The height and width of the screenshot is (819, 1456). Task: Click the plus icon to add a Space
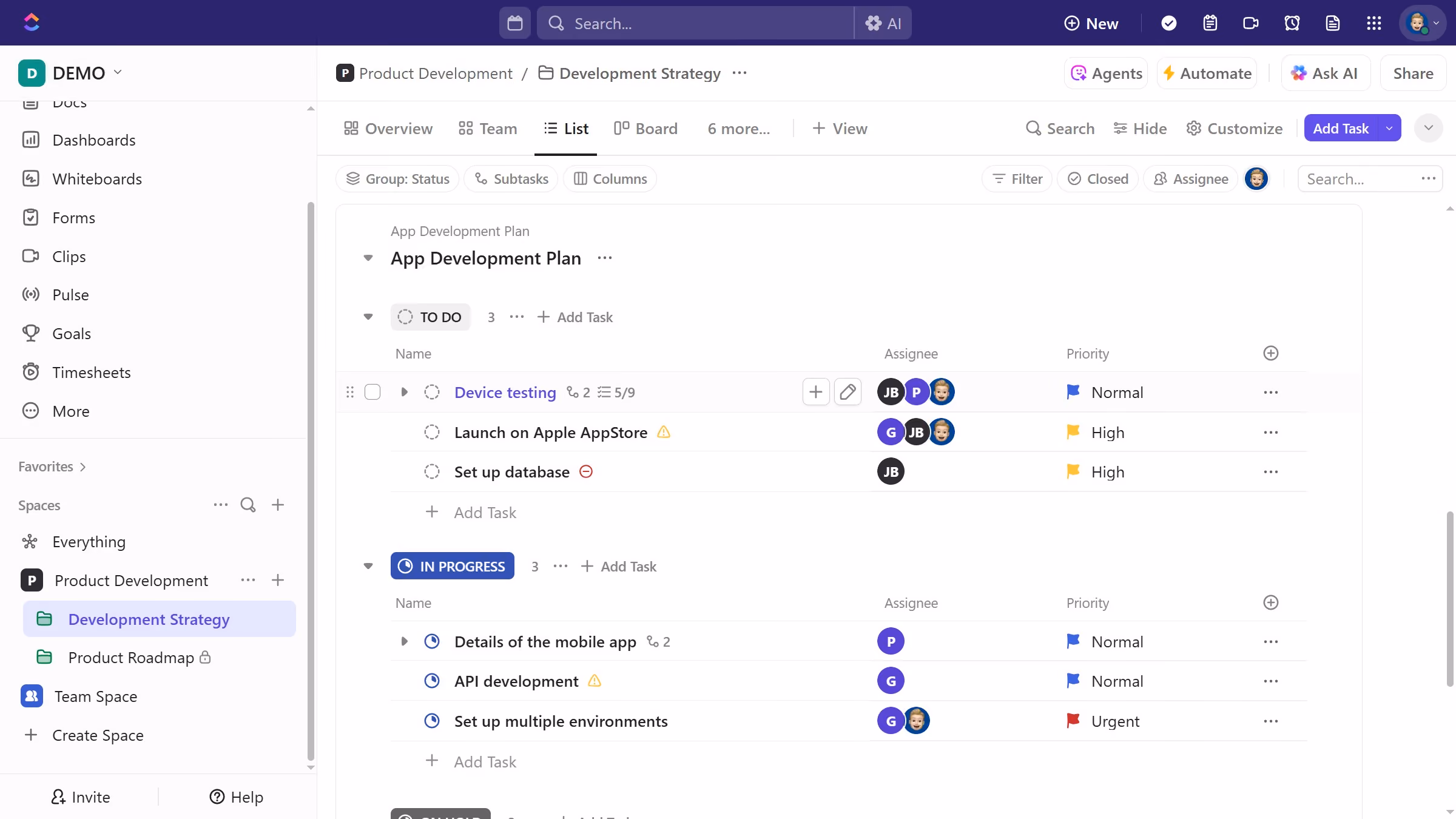pyautogui.click(x=278, y=505)
